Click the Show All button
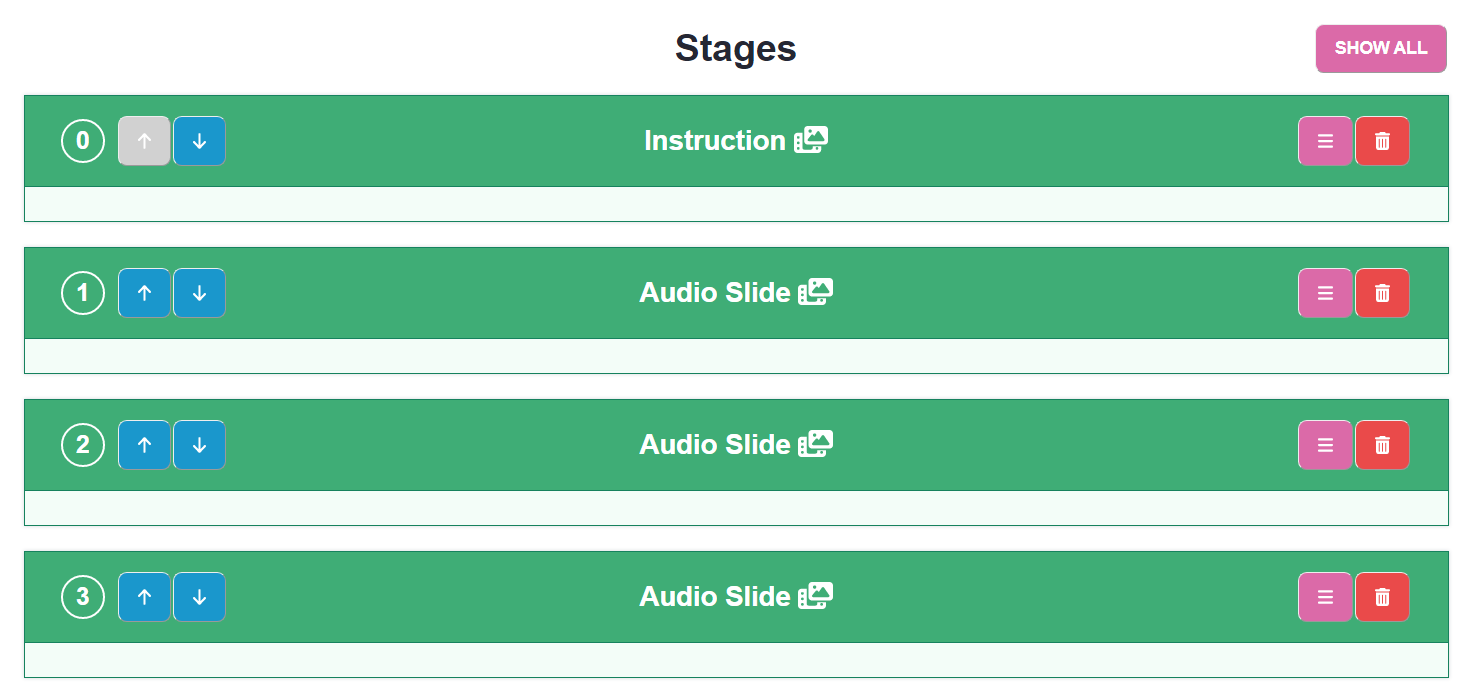 1381,48
